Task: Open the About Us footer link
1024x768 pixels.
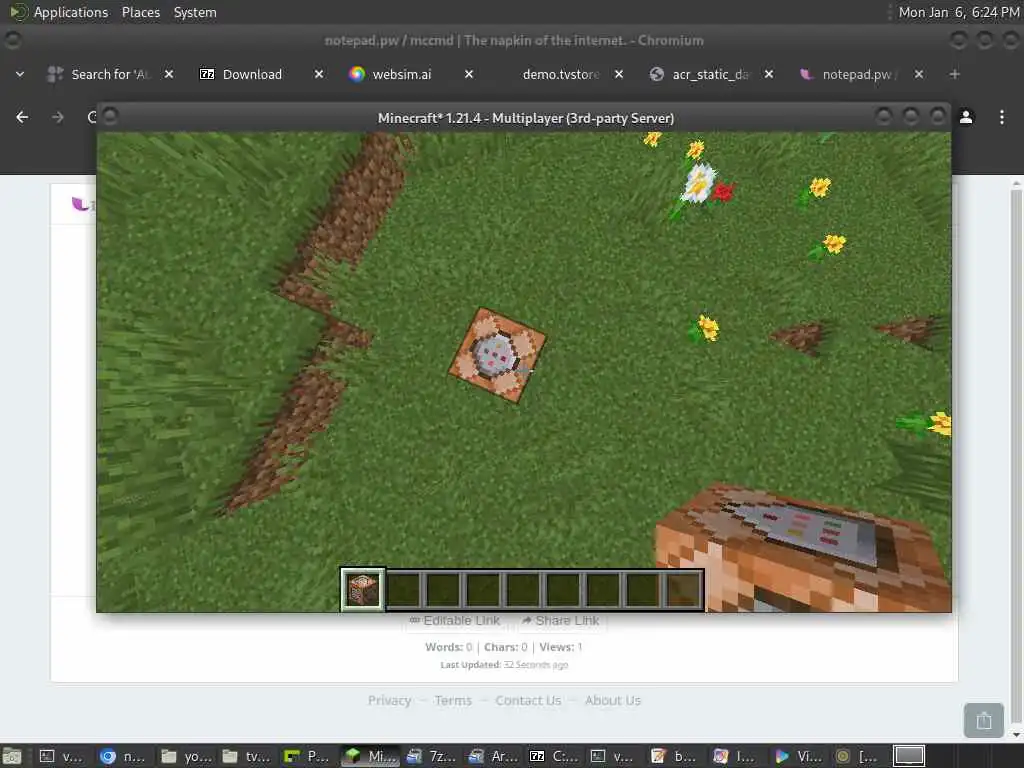Action: point(613,700)
